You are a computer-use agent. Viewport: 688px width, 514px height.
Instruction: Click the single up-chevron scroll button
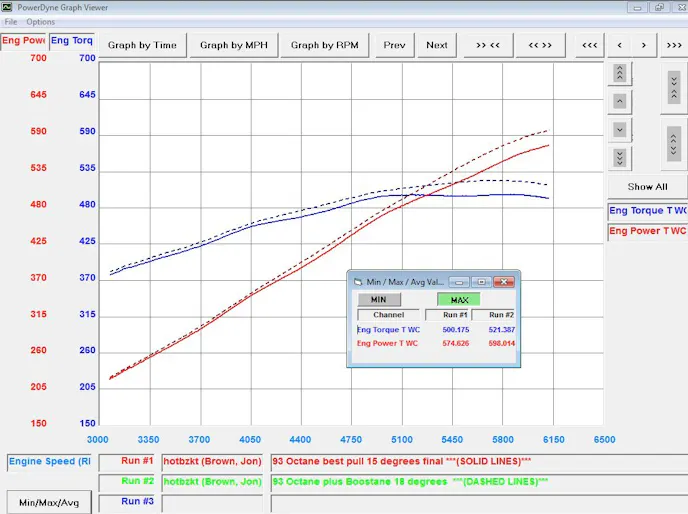click(620, 102)
